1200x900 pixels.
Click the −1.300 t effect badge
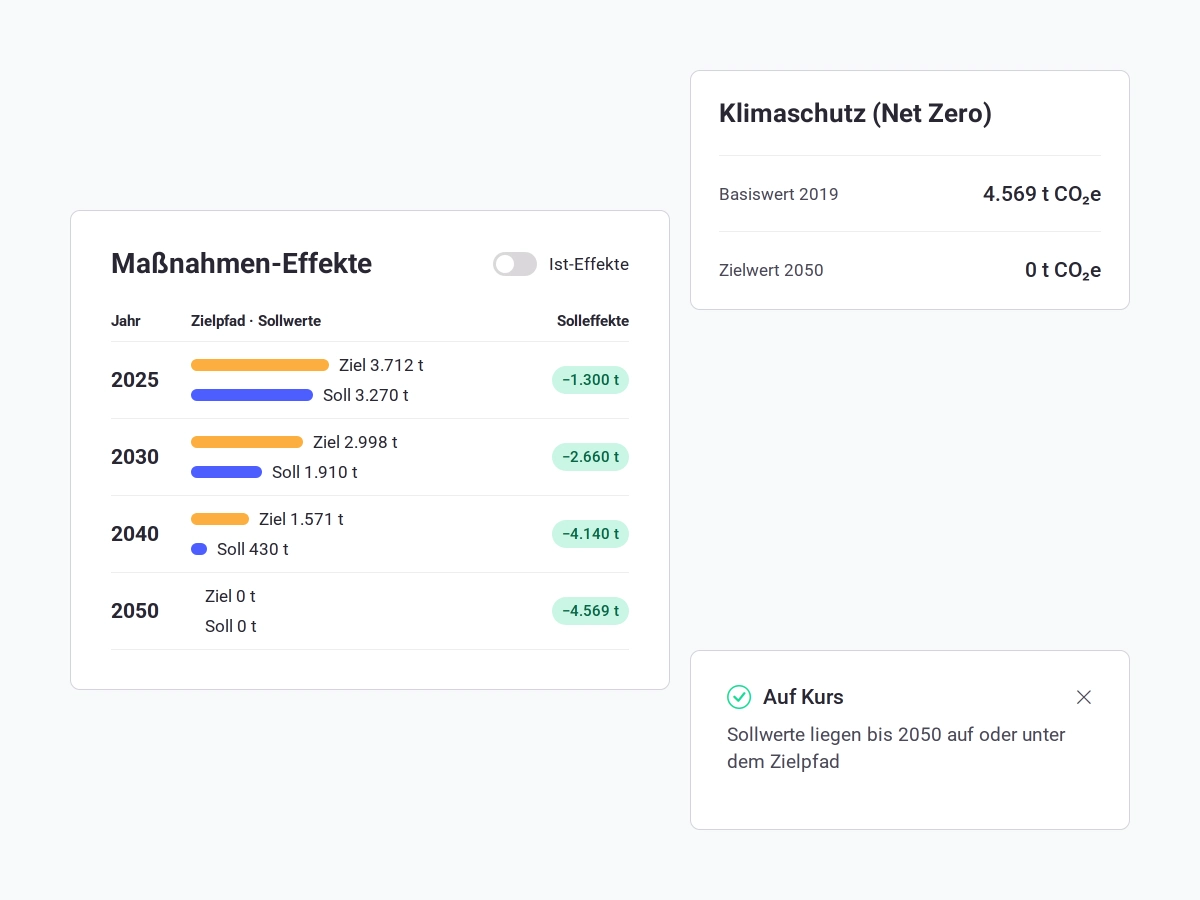click(590, 380)
